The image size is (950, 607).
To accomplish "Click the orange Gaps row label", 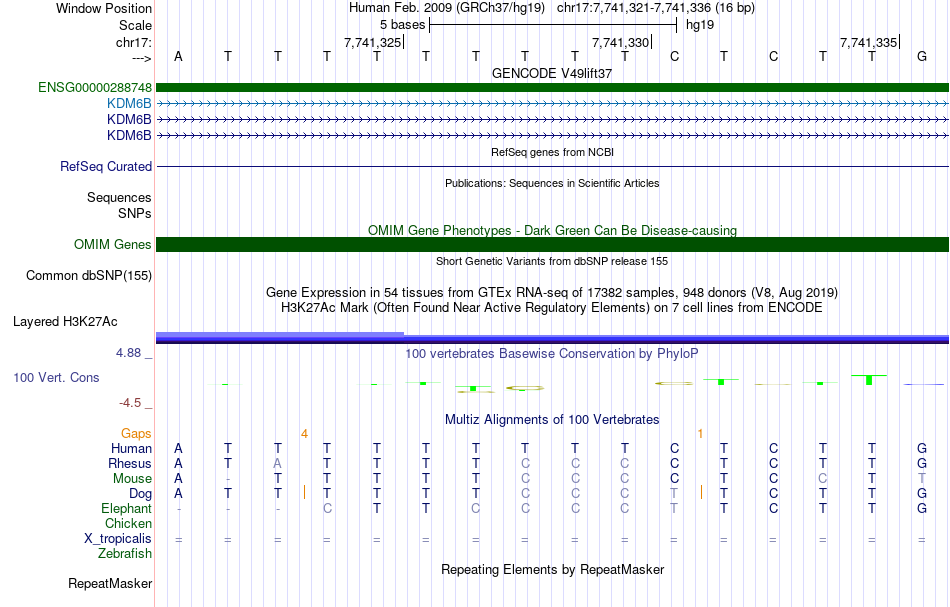I will 136,433.
